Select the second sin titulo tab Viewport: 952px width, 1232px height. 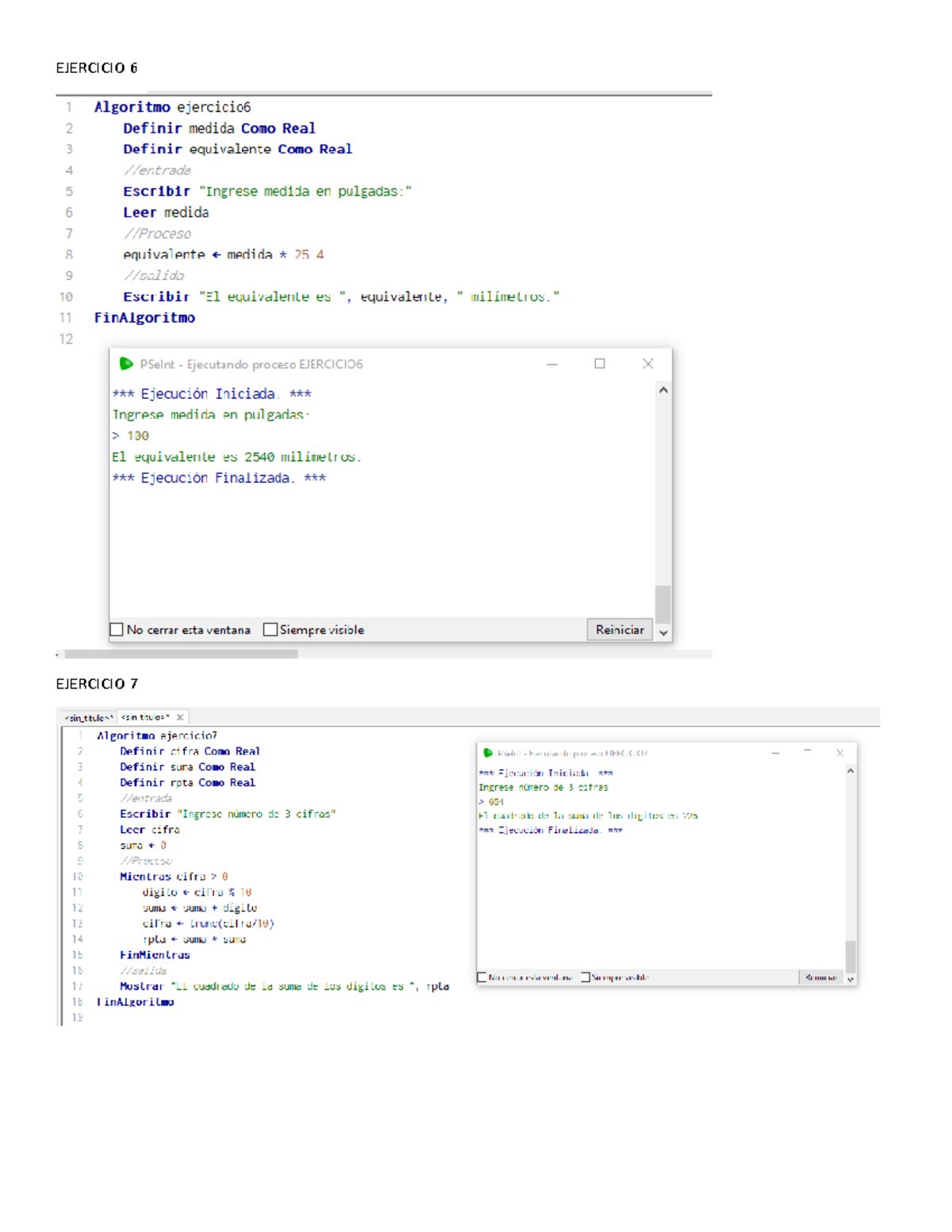(145, 717)
